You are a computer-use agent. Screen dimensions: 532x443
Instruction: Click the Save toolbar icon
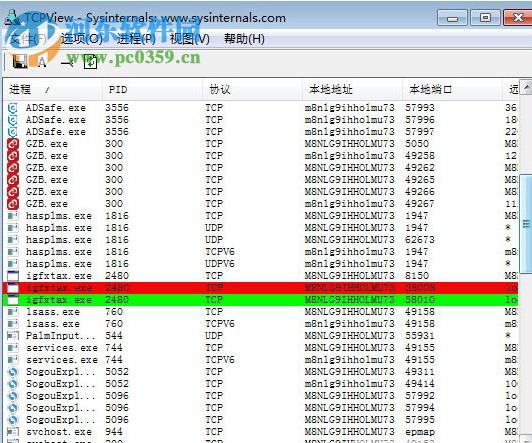pos(20,61)
